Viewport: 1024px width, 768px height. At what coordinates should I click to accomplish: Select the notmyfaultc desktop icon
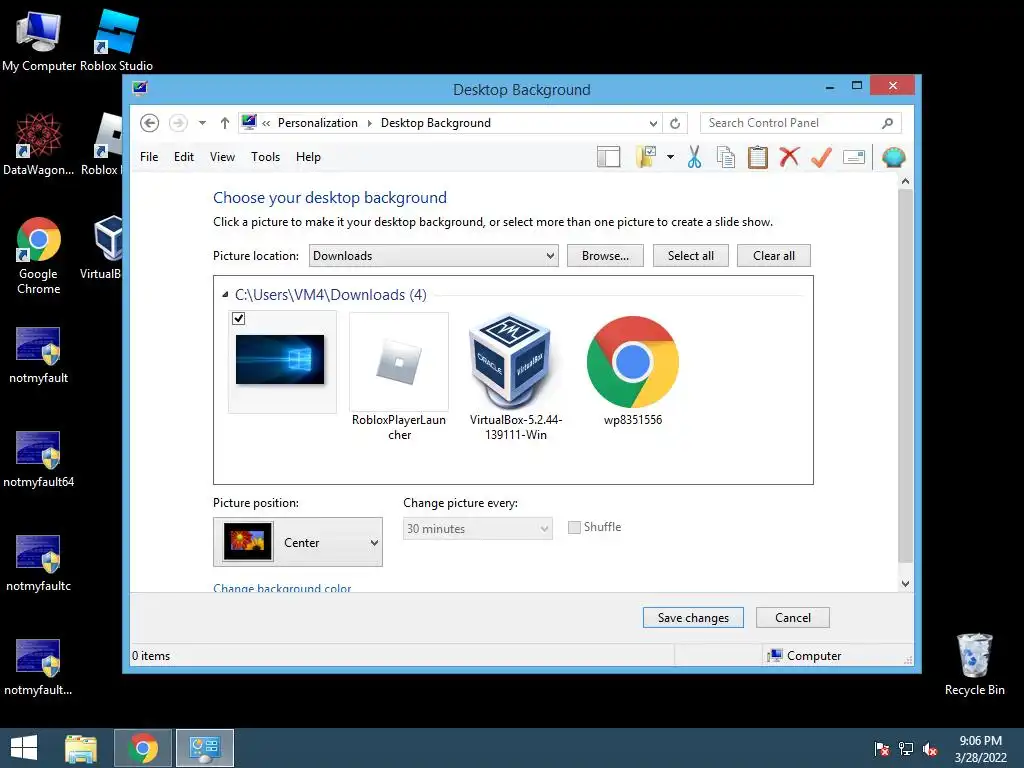pyautogui.click(x=39, y=564)
